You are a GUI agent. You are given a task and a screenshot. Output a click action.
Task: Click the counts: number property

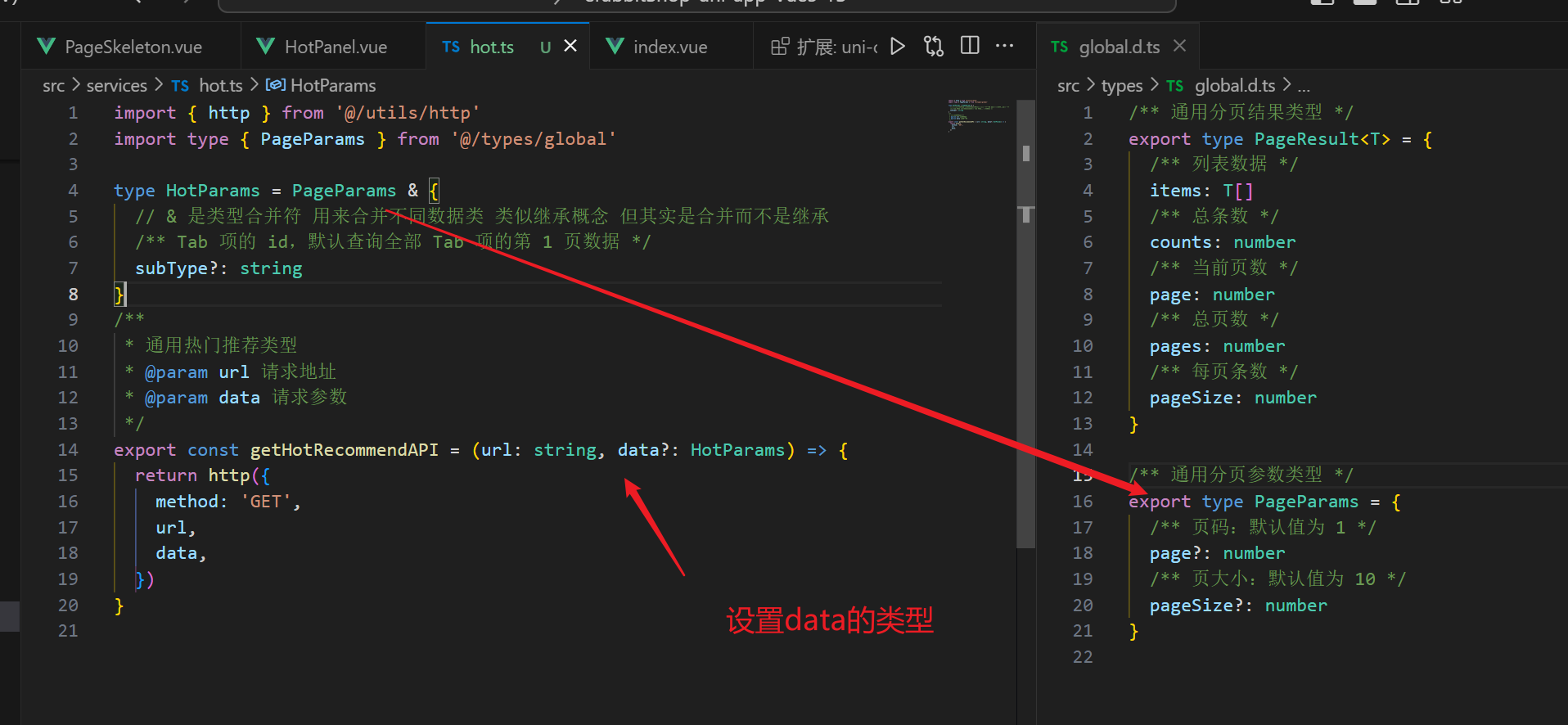point(1223,242)
